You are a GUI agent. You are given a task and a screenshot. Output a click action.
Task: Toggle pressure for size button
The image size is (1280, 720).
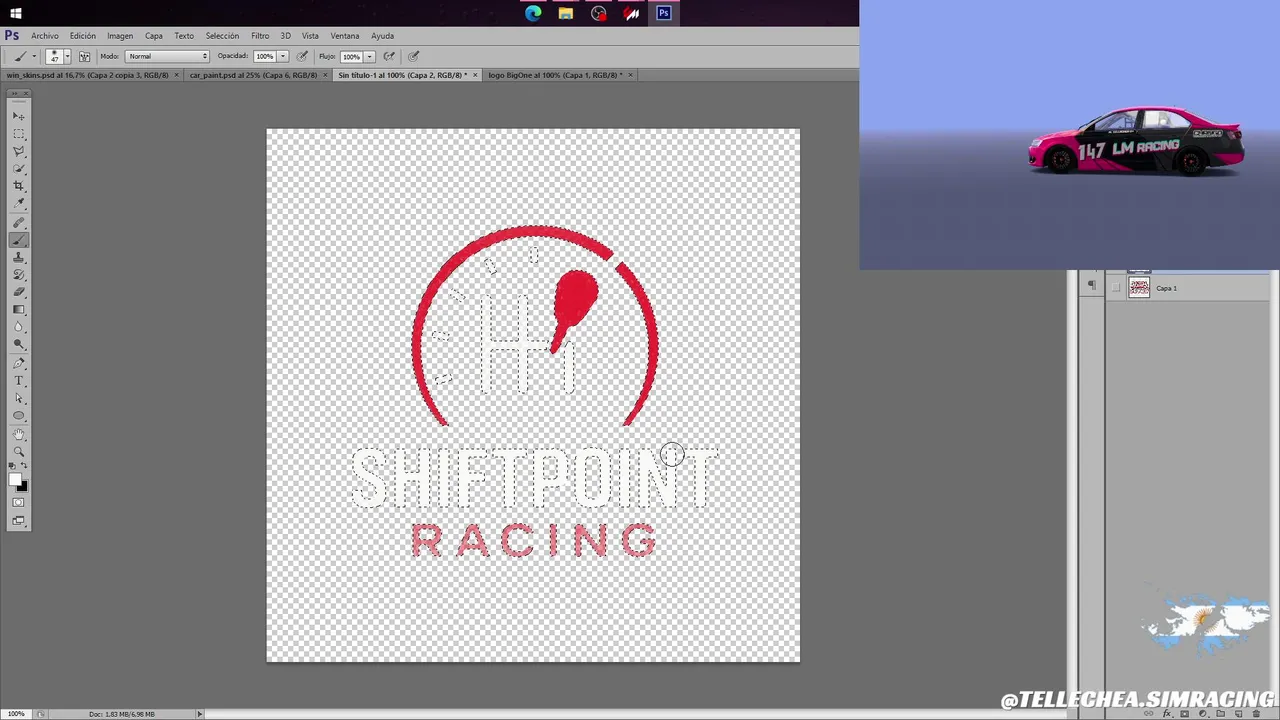click(x=414, y=56)
